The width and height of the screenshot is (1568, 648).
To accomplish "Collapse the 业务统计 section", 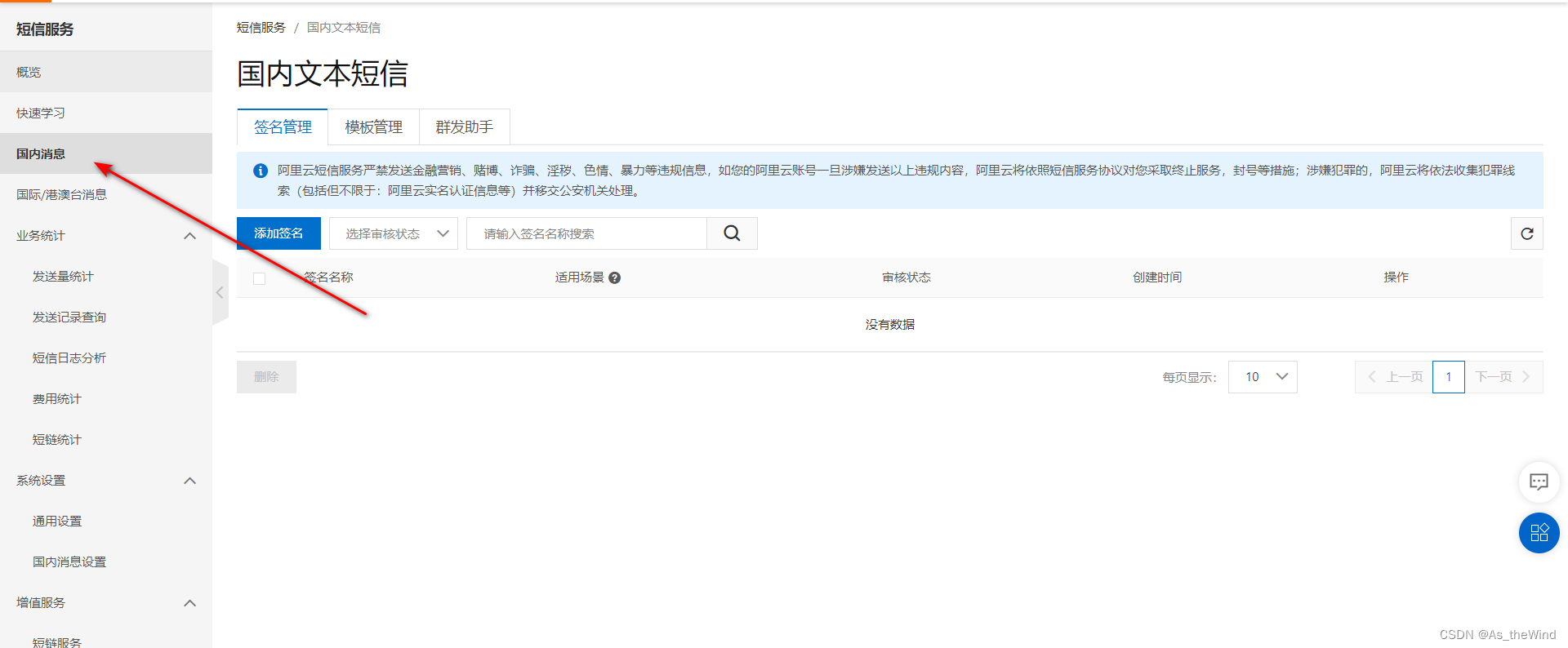I will (189, 236).
